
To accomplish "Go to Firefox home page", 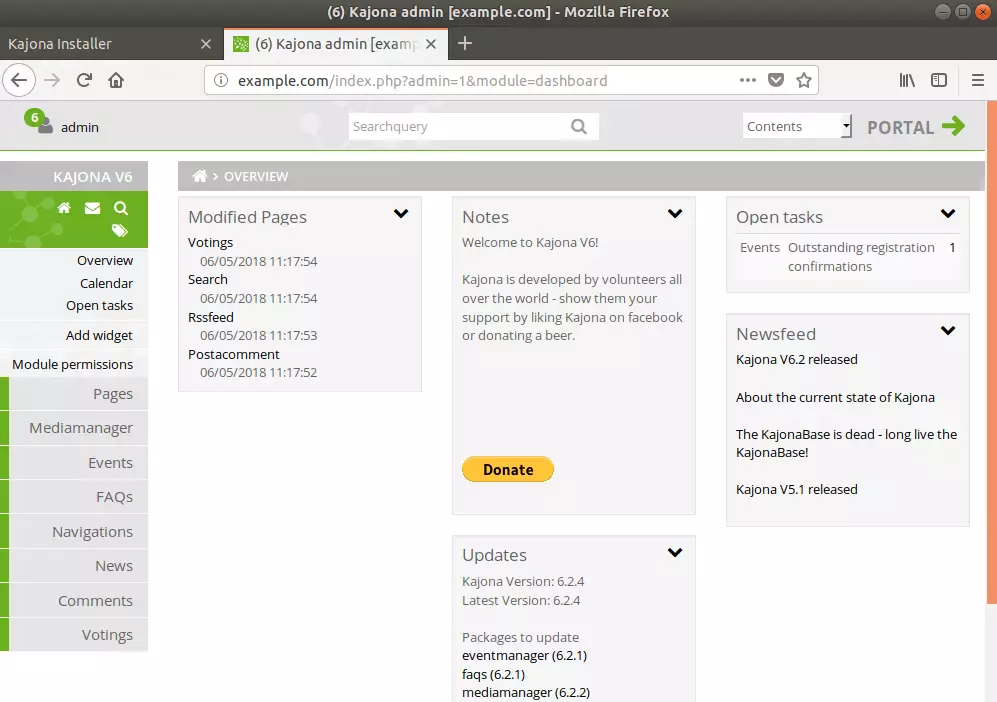I will click(116, 80).
